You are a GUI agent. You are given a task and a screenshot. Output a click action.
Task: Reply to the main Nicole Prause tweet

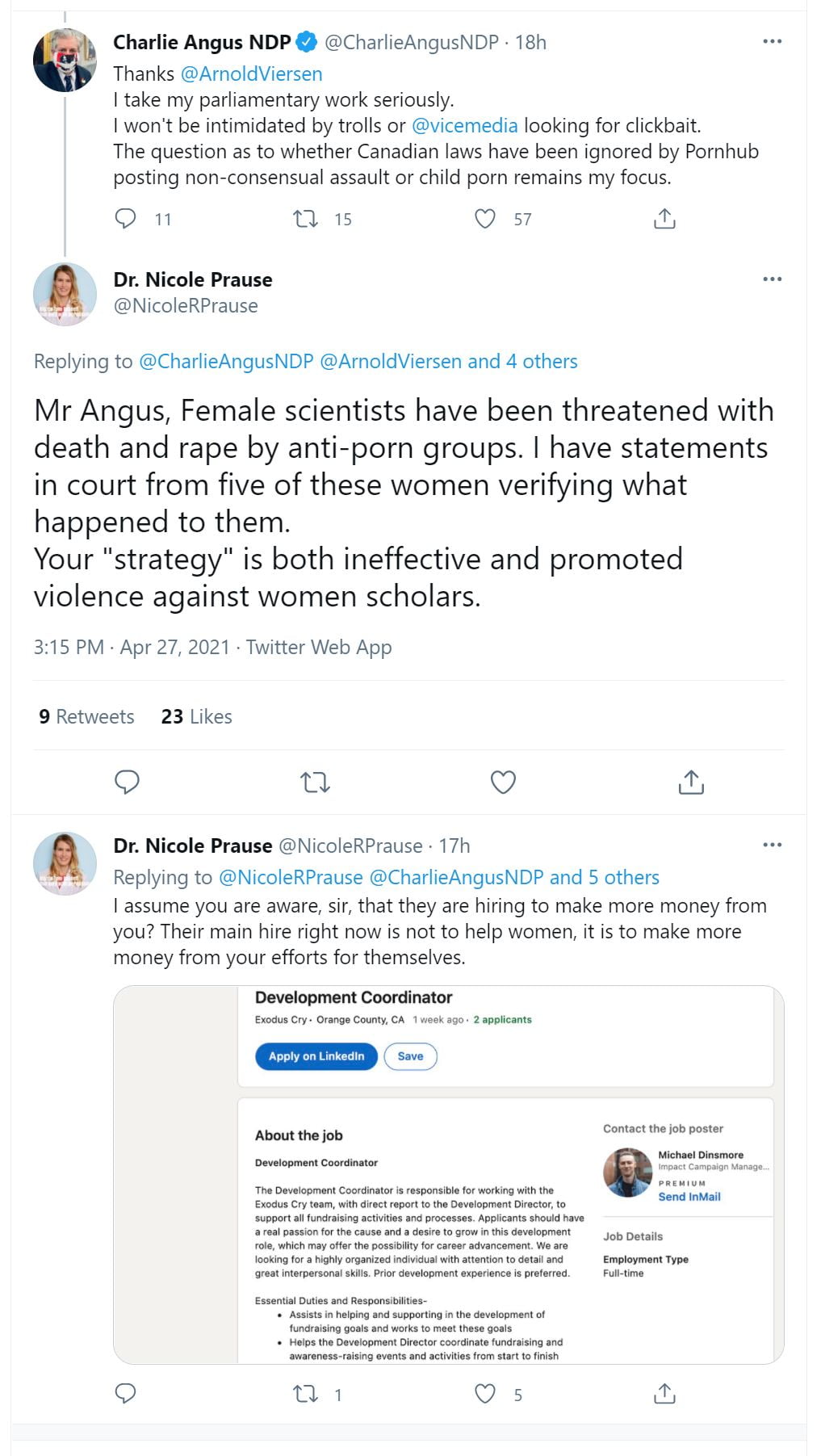(127, 782)
